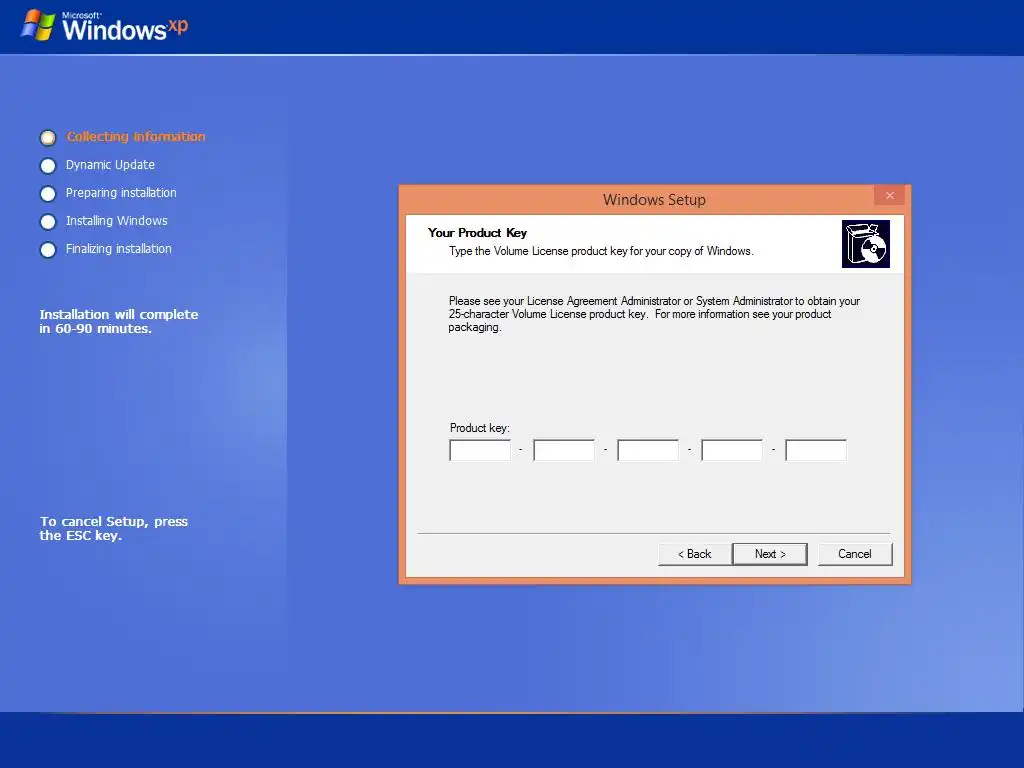Click the Windows XP logo flag

click(x=38, y=25)
